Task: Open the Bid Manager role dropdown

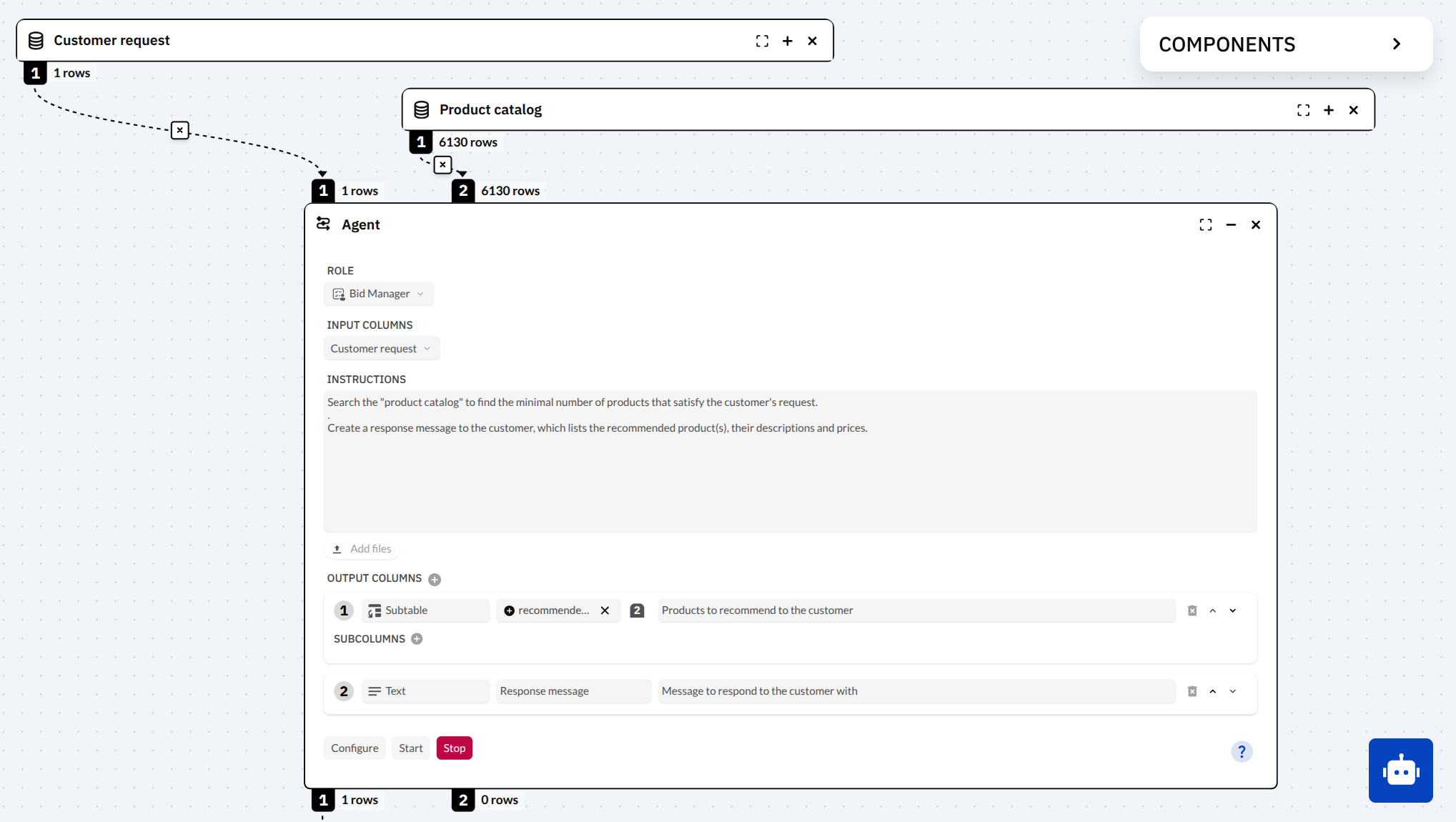Action: (x=379, y=294)
